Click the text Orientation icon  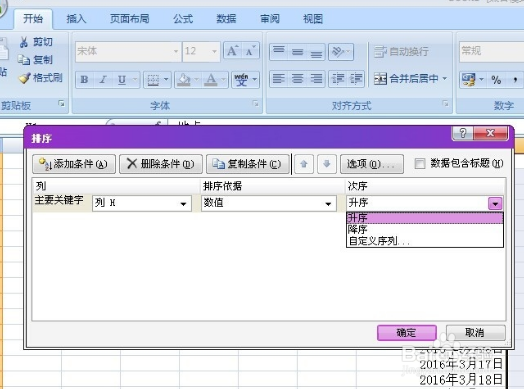[x=338, y=52]
